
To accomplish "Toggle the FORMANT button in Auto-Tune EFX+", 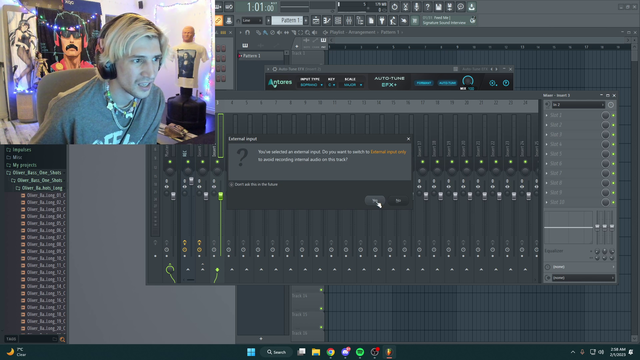I will tap(424, 83).
